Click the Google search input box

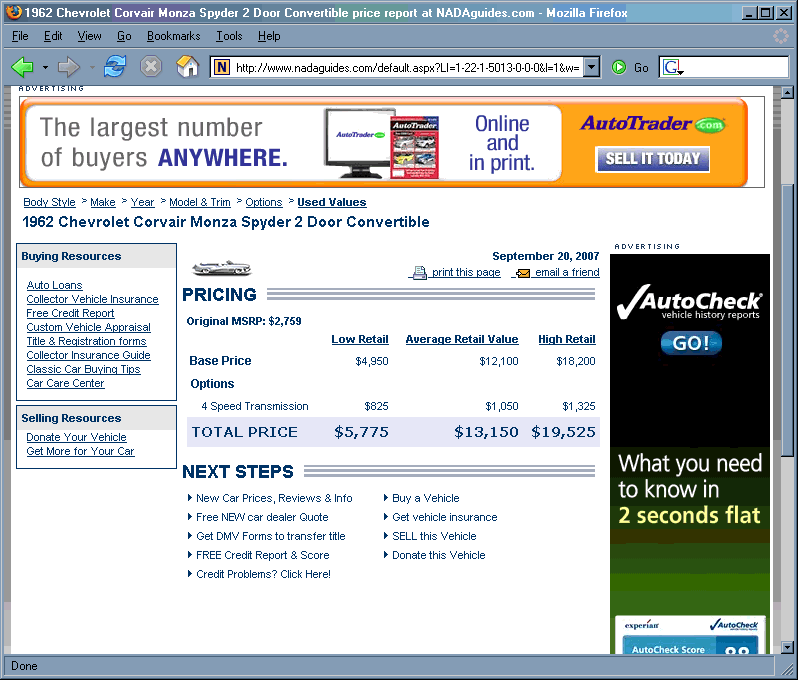(x=736, y=67)
